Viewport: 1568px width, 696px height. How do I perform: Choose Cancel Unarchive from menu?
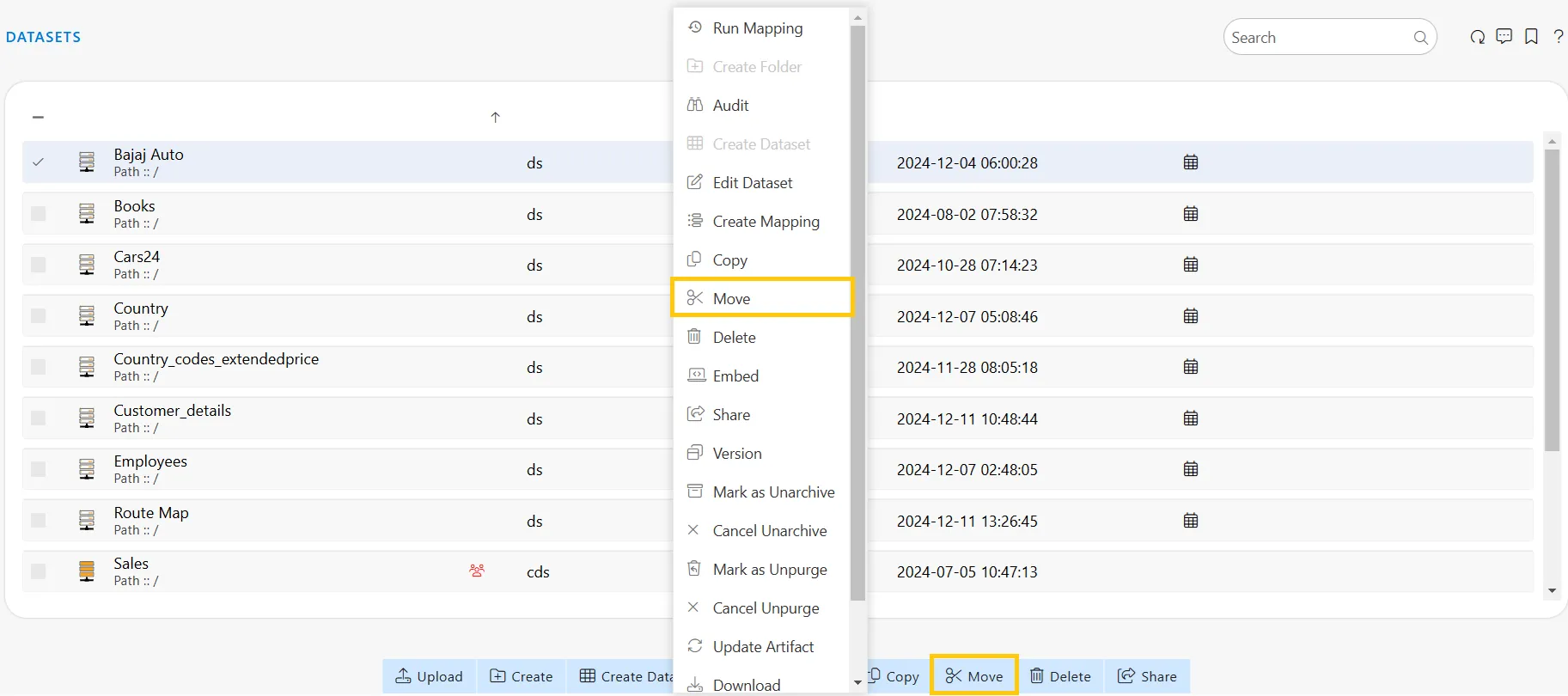[x=761, y=530]
